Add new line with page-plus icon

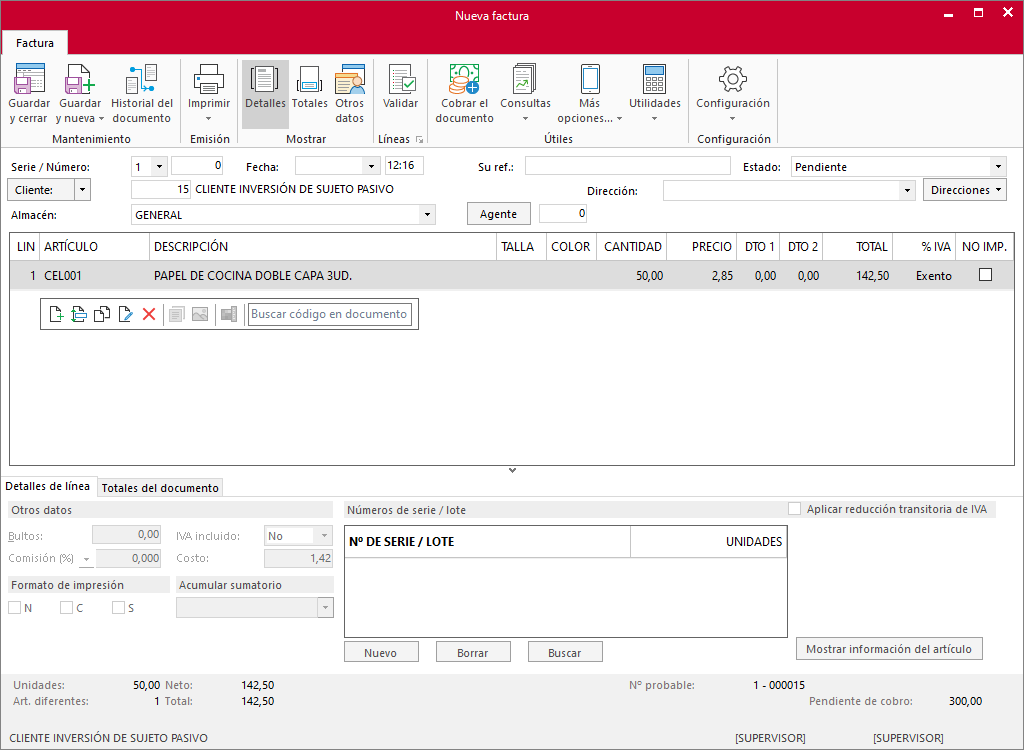(x=56, y=314)
